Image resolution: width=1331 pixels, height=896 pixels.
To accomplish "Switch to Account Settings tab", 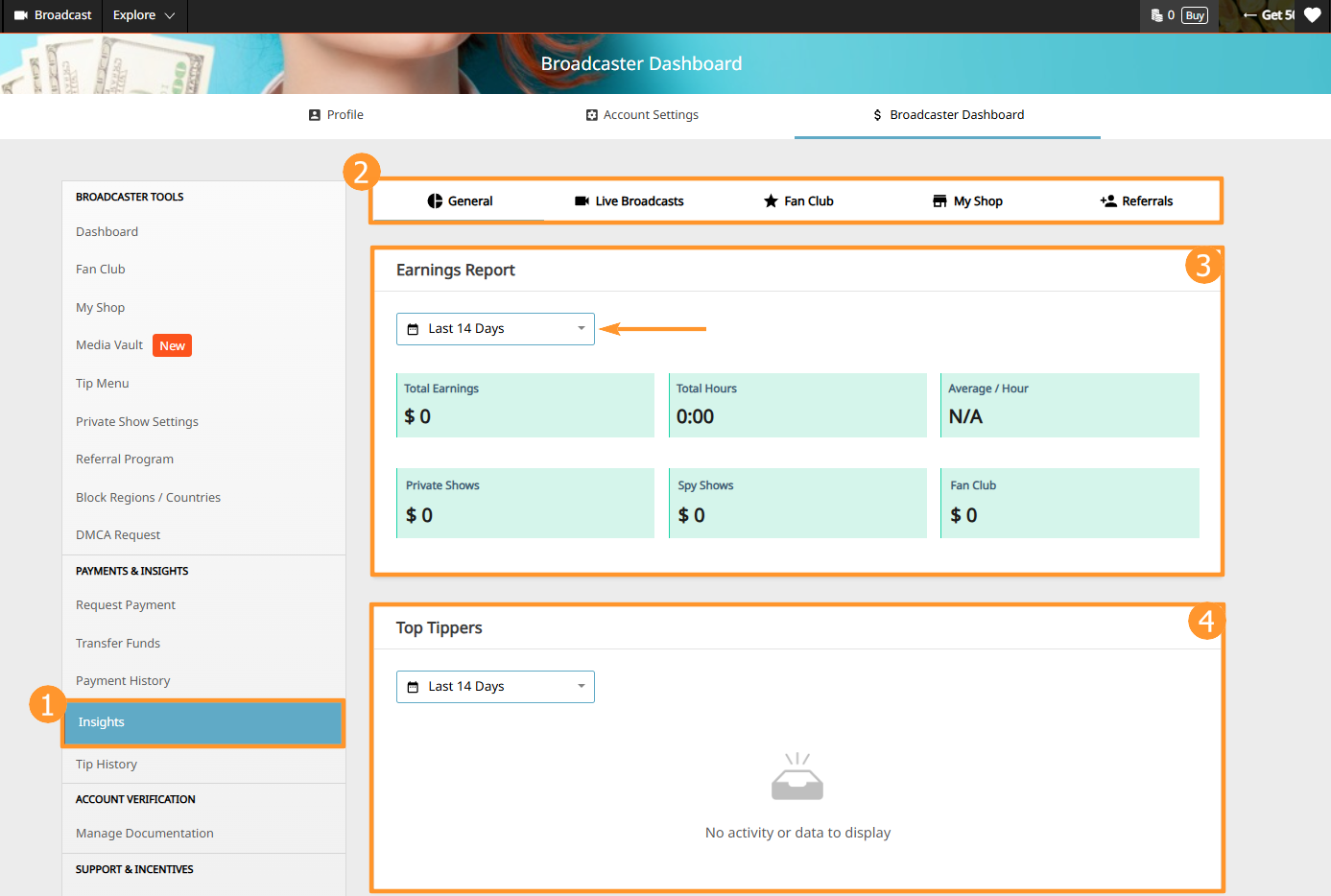I will click(642, 115).
